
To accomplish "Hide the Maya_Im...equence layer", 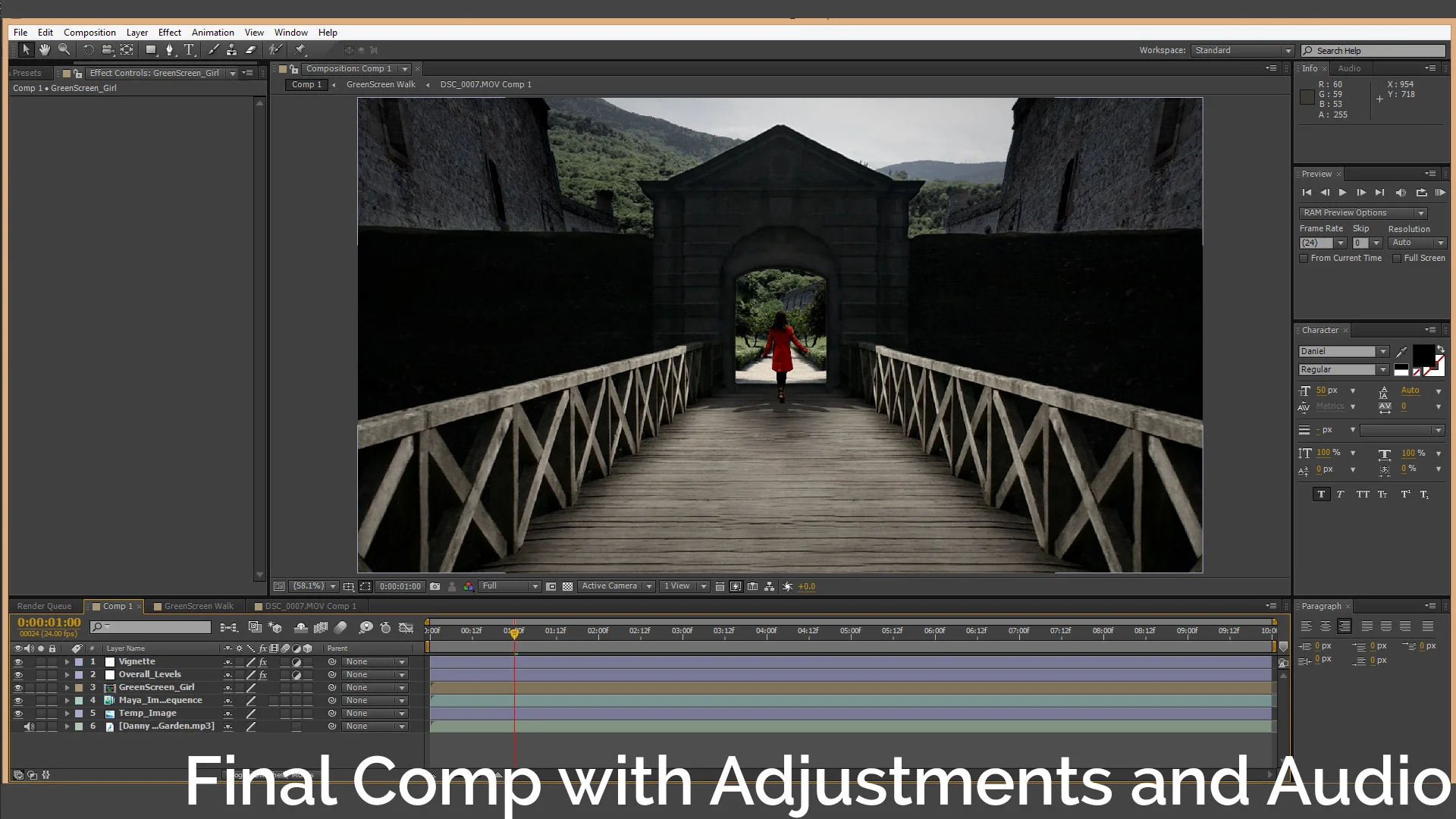I will [18, 701].
